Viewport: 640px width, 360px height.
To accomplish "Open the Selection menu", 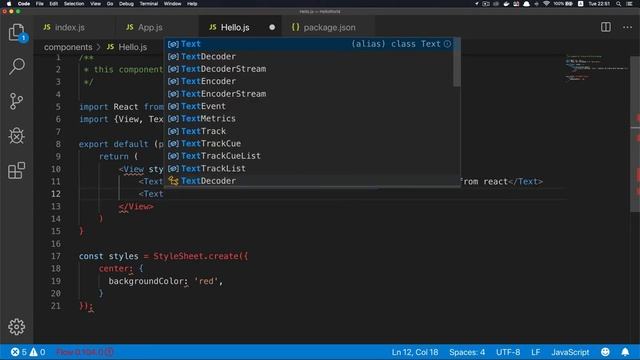I will coord(74,4).
